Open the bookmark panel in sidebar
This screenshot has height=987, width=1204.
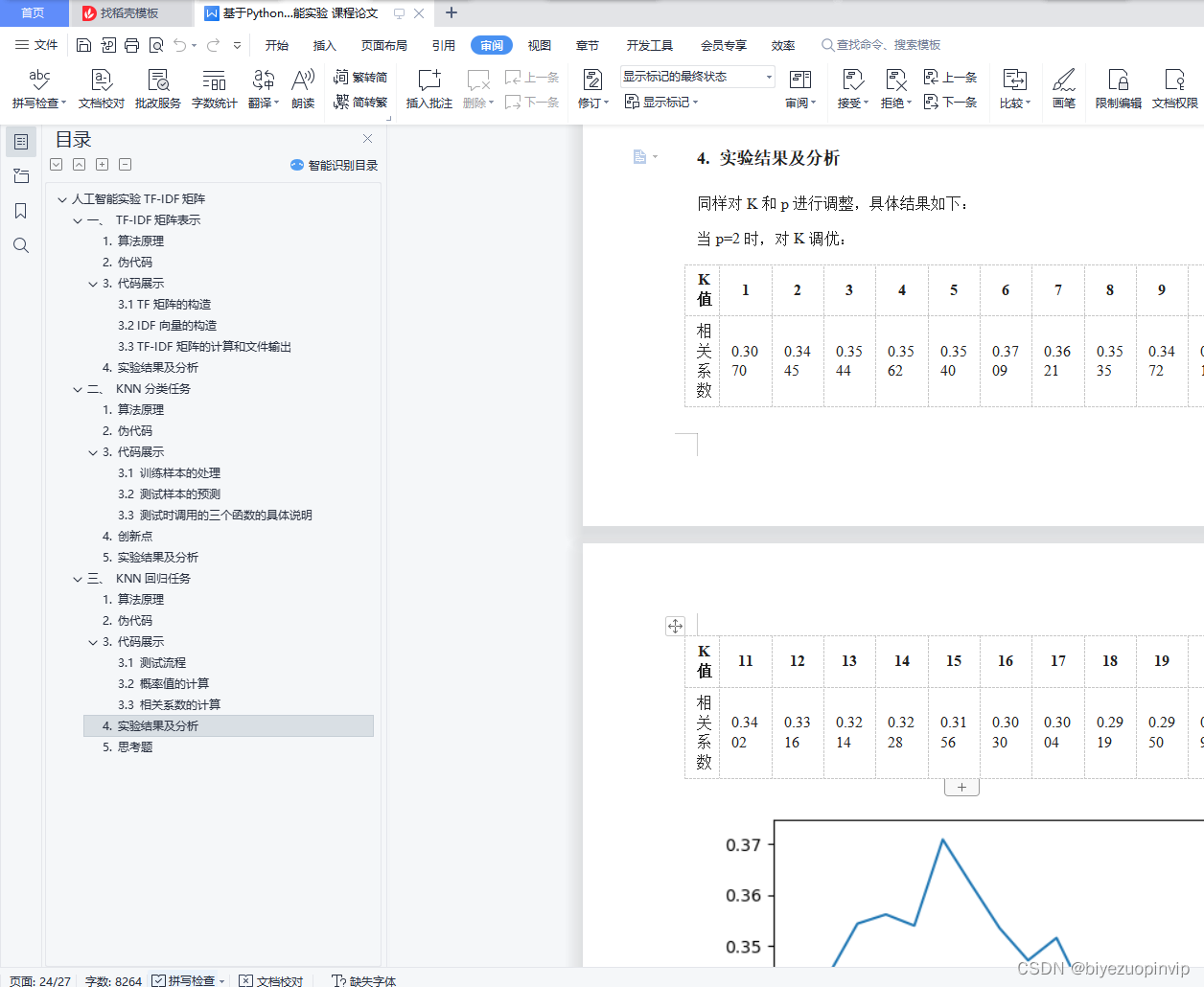click(x=21, y=211)
